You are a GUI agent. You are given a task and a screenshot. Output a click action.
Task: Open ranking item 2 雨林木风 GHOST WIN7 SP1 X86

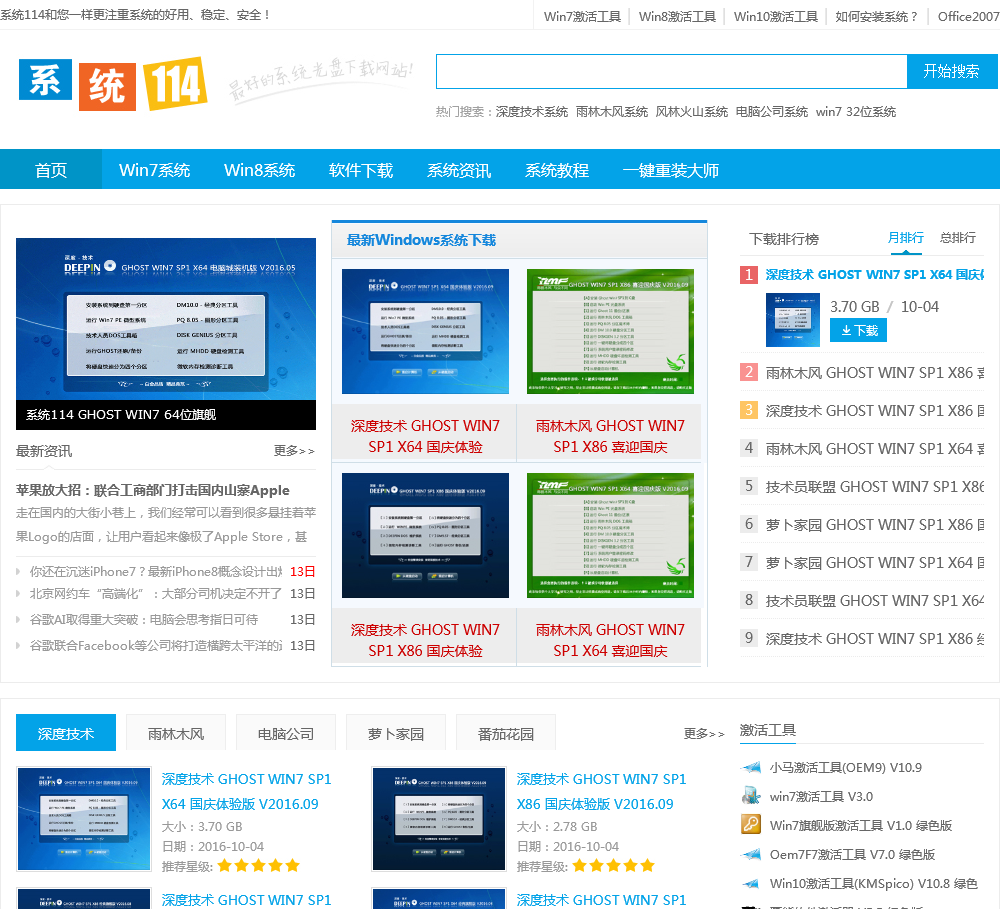point(874,373)
